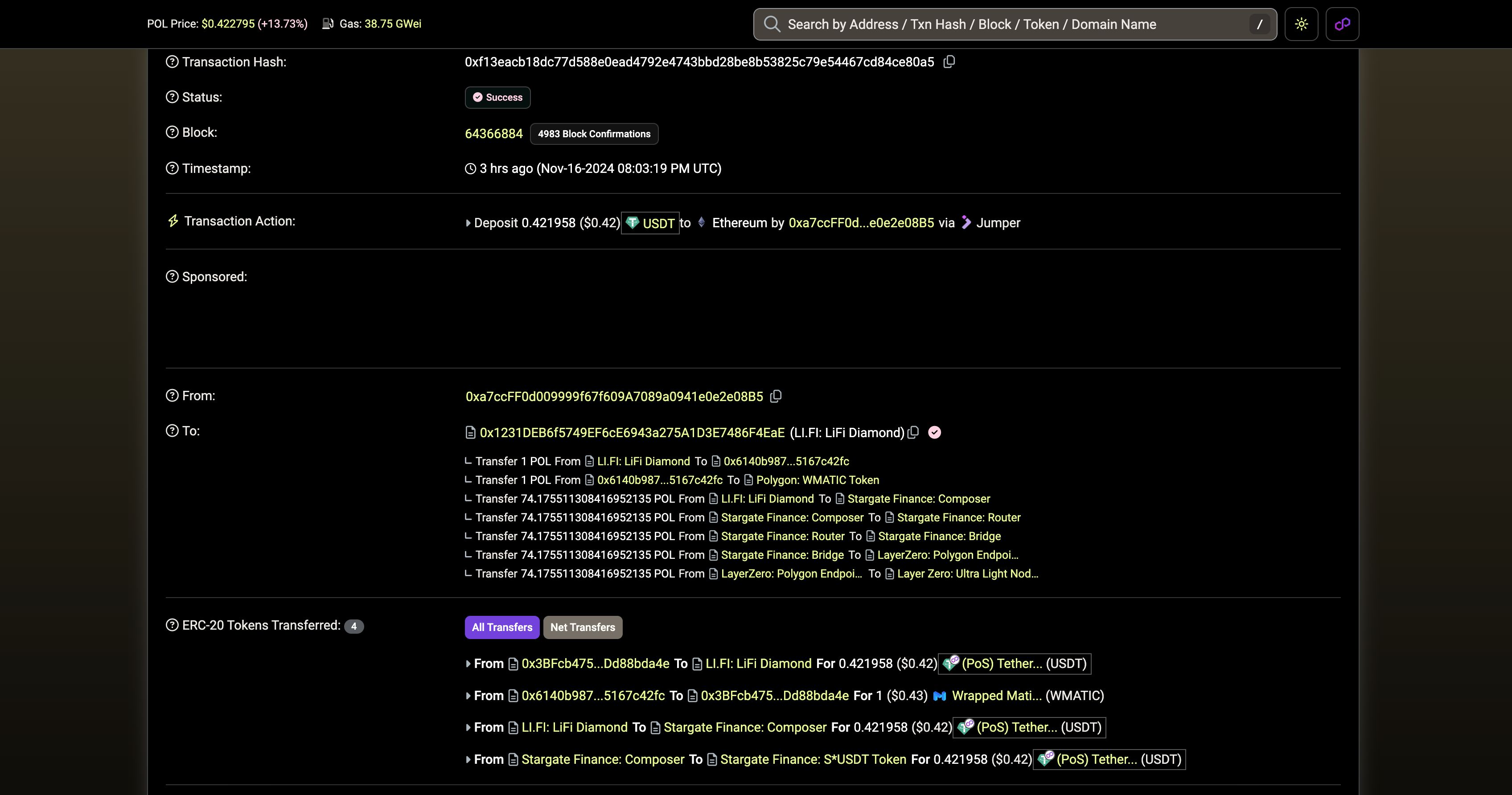Click the clock icon beside timestamp
The height and width of the screenshot is (795, 1512).
pyautogui.click(x=470, y=169)
